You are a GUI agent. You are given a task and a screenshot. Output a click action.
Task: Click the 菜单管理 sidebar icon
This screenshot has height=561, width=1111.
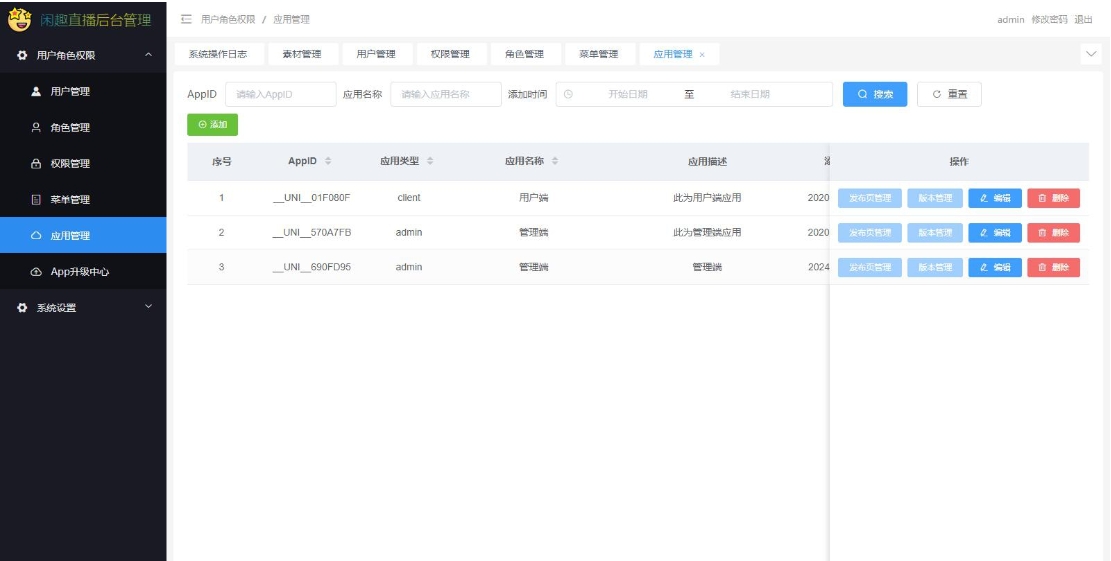point(36,200)
